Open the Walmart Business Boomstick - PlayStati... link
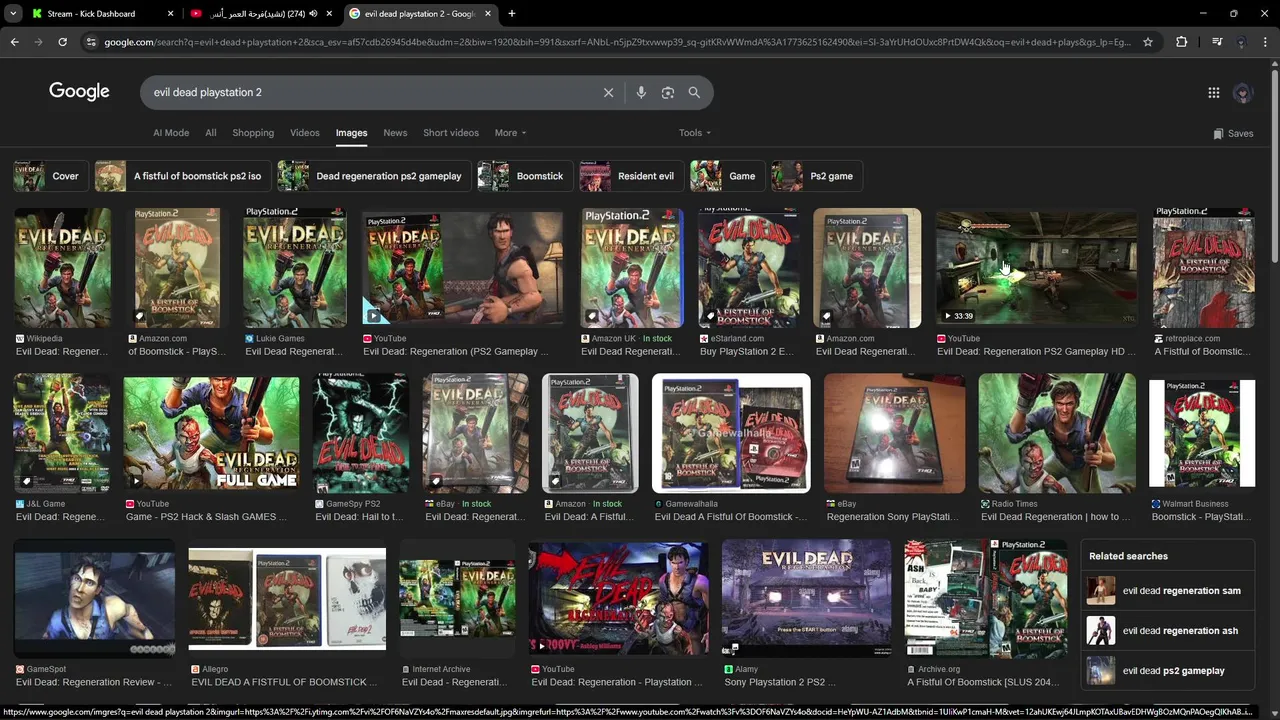 (x=1201, y=517)
